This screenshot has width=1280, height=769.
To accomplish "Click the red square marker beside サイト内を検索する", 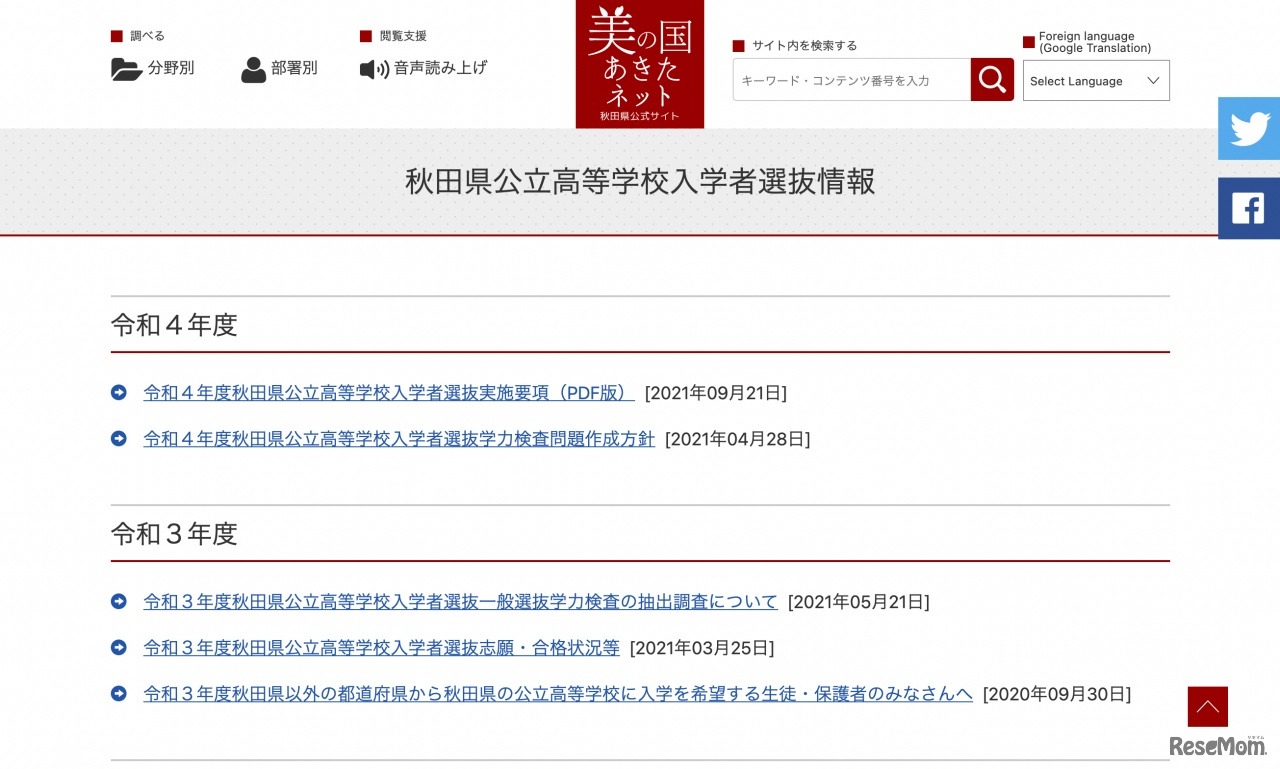I will (x=738, y=45).
